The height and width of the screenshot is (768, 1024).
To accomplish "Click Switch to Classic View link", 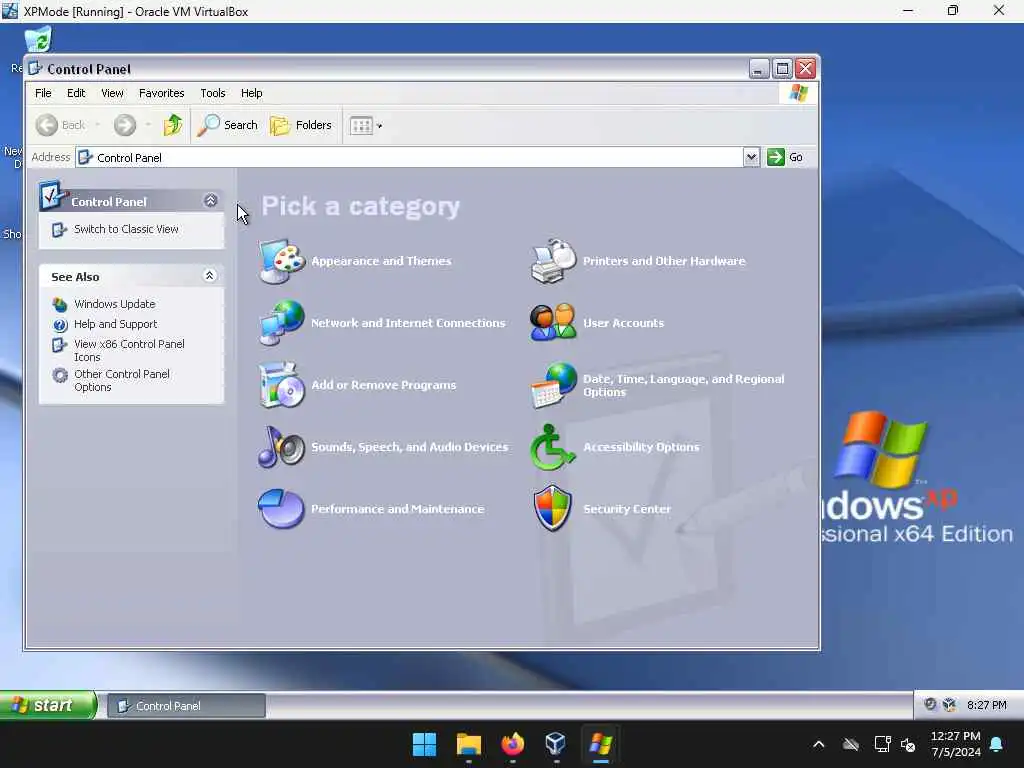I will (x=126, y=229).
